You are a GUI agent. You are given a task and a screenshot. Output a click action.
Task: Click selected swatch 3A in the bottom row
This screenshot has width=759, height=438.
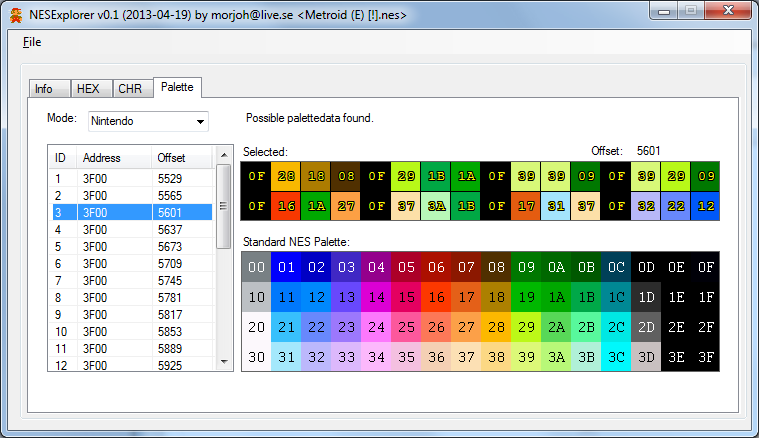click(x=436, y=206)
